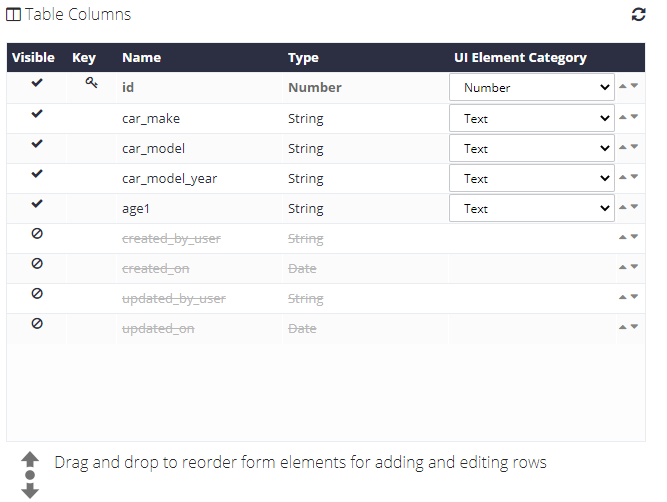
Task: Select the car_model_year column name
Action: click(169, 179)
